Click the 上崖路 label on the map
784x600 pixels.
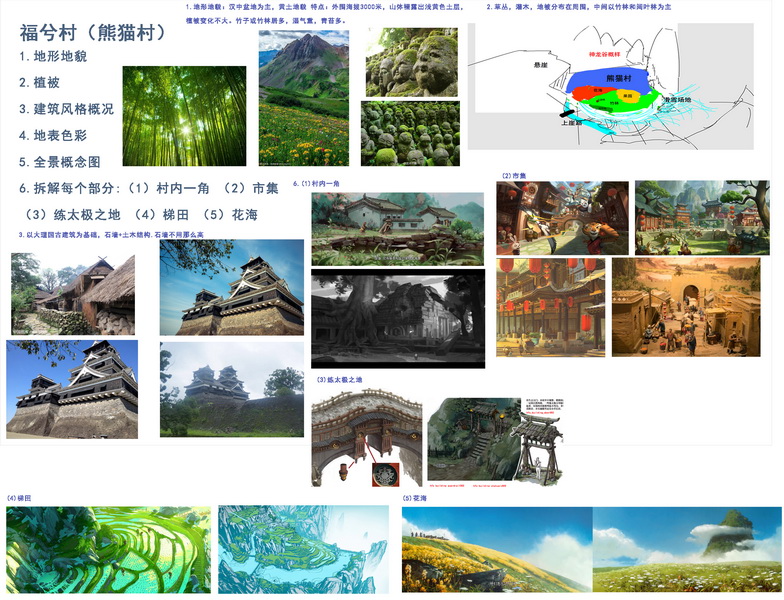(x=572, y=122)
